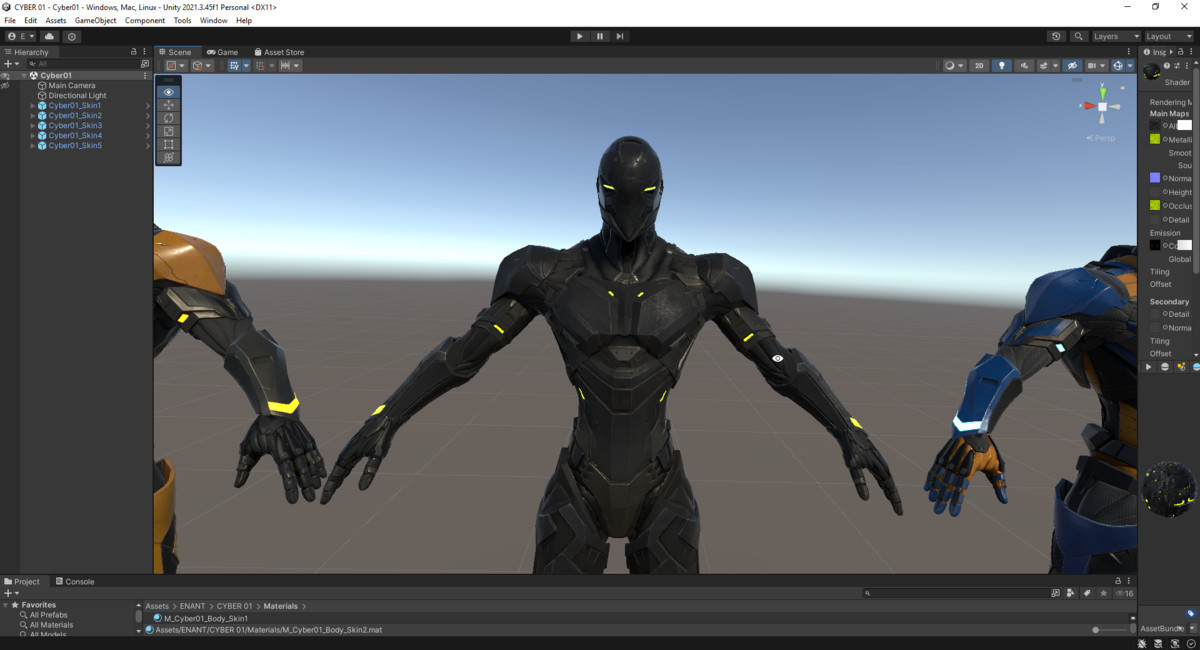Click the AssetBundle button in the Inspector

(1160, 629)
